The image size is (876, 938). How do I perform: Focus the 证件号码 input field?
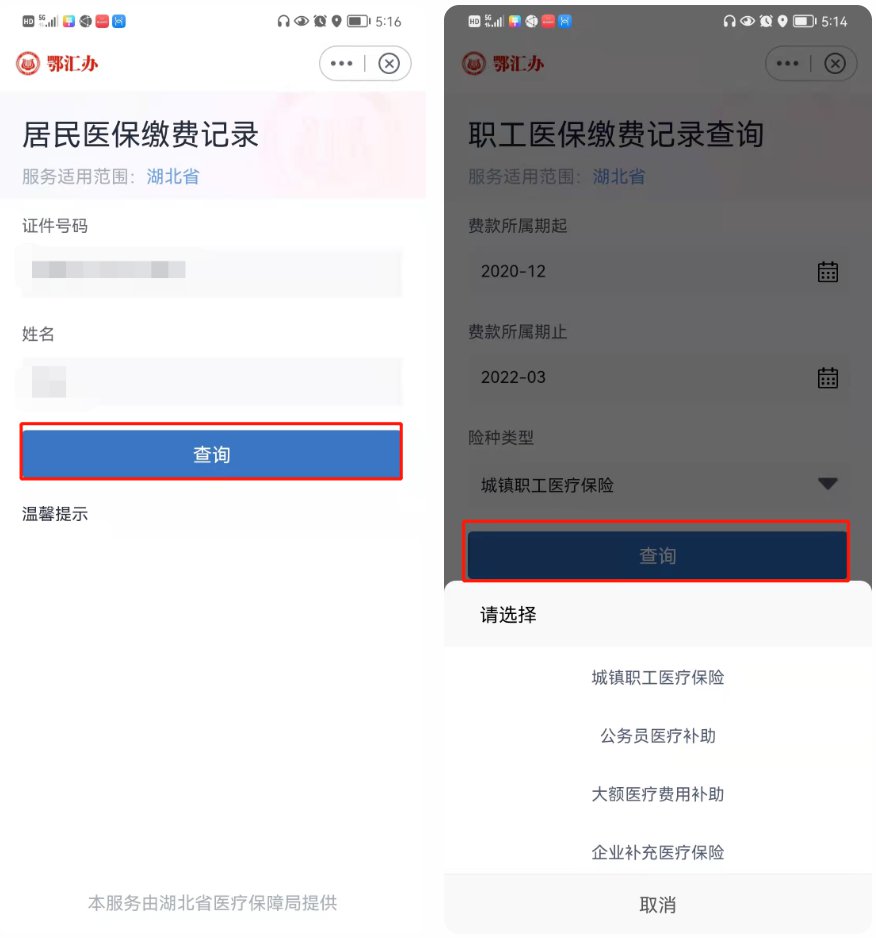coord(211,270)
